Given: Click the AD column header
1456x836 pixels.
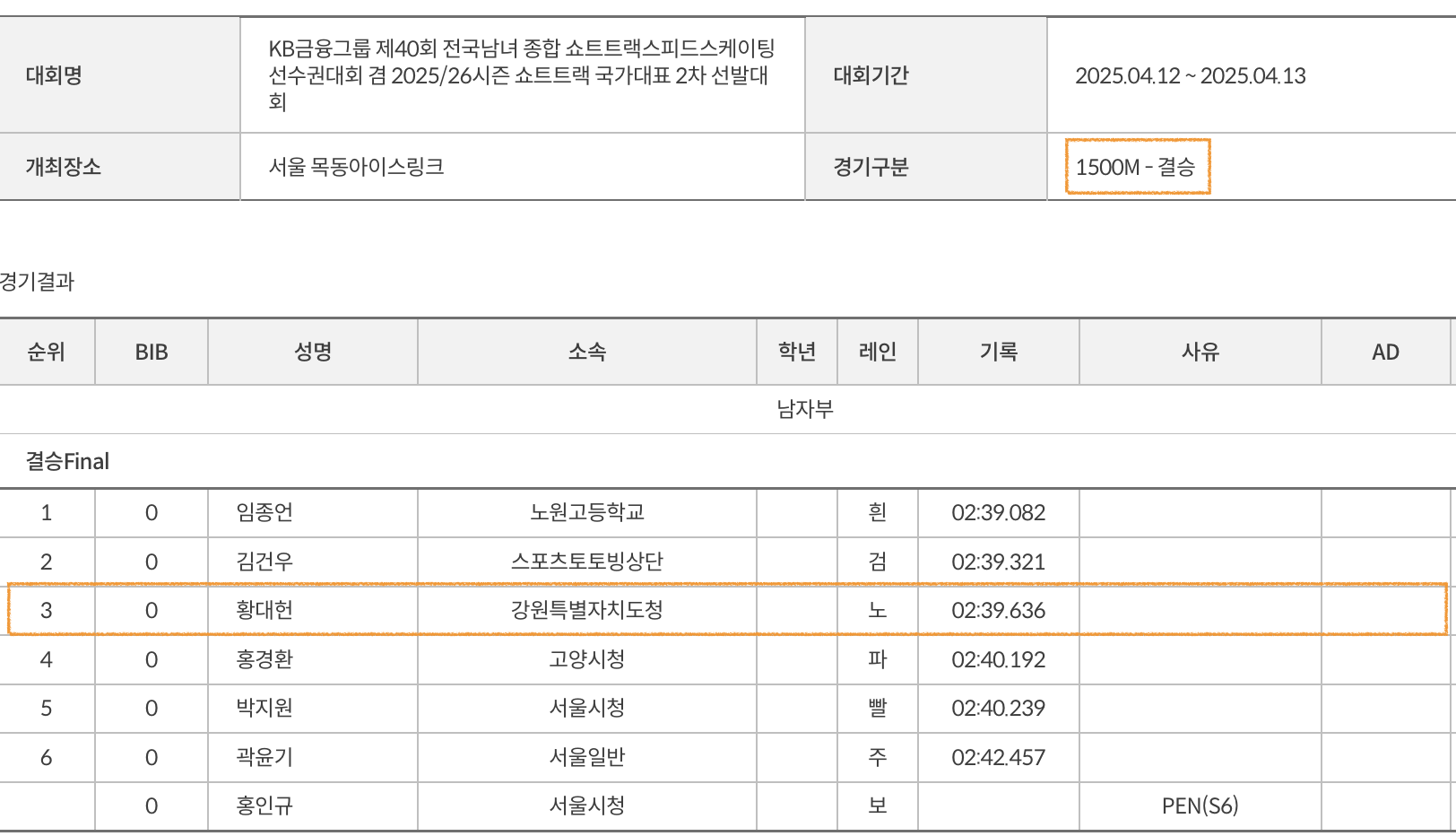Looking at the screenshot, I should coord(1385,352).
